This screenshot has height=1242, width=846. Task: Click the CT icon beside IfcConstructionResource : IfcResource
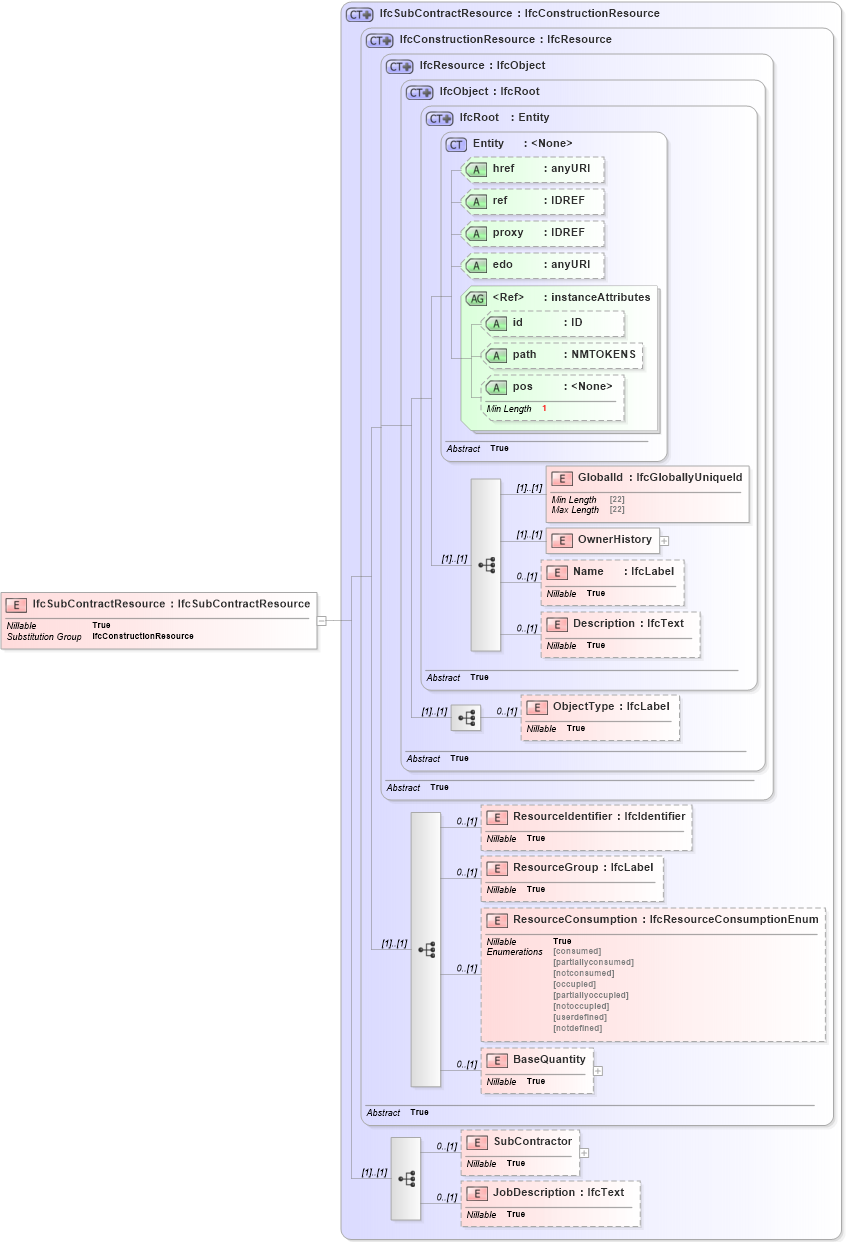(377, 40)
